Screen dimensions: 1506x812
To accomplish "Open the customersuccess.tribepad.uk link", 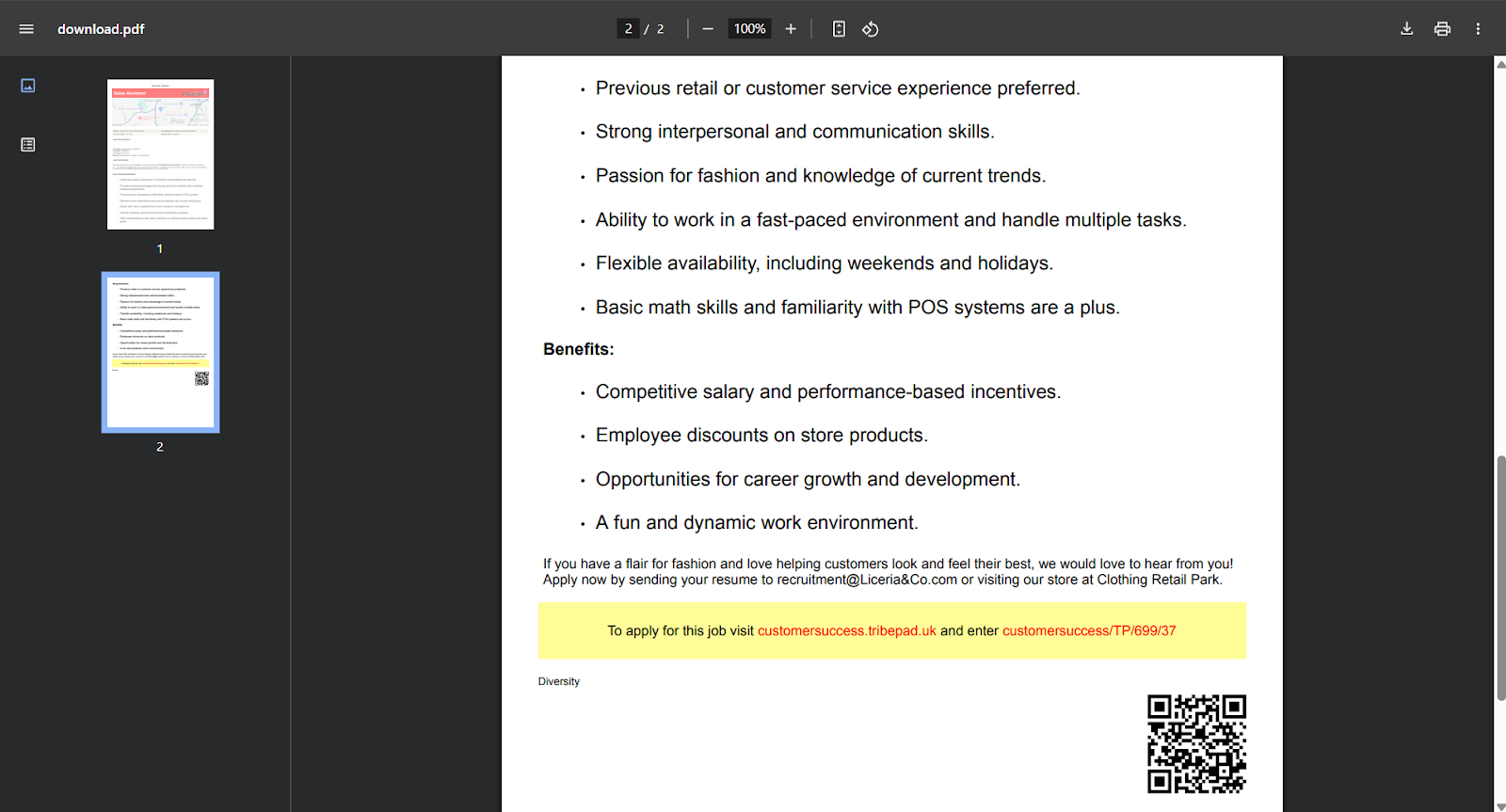I will tap(847, 630).
